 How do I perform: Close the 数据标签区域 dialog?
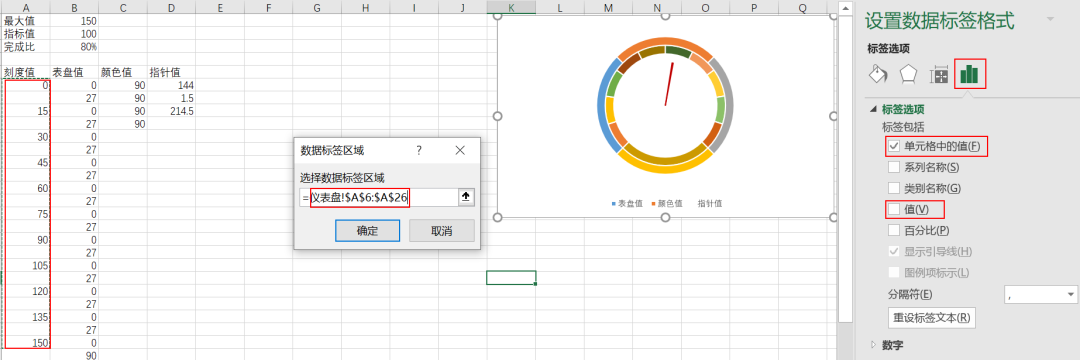[460, 150]
